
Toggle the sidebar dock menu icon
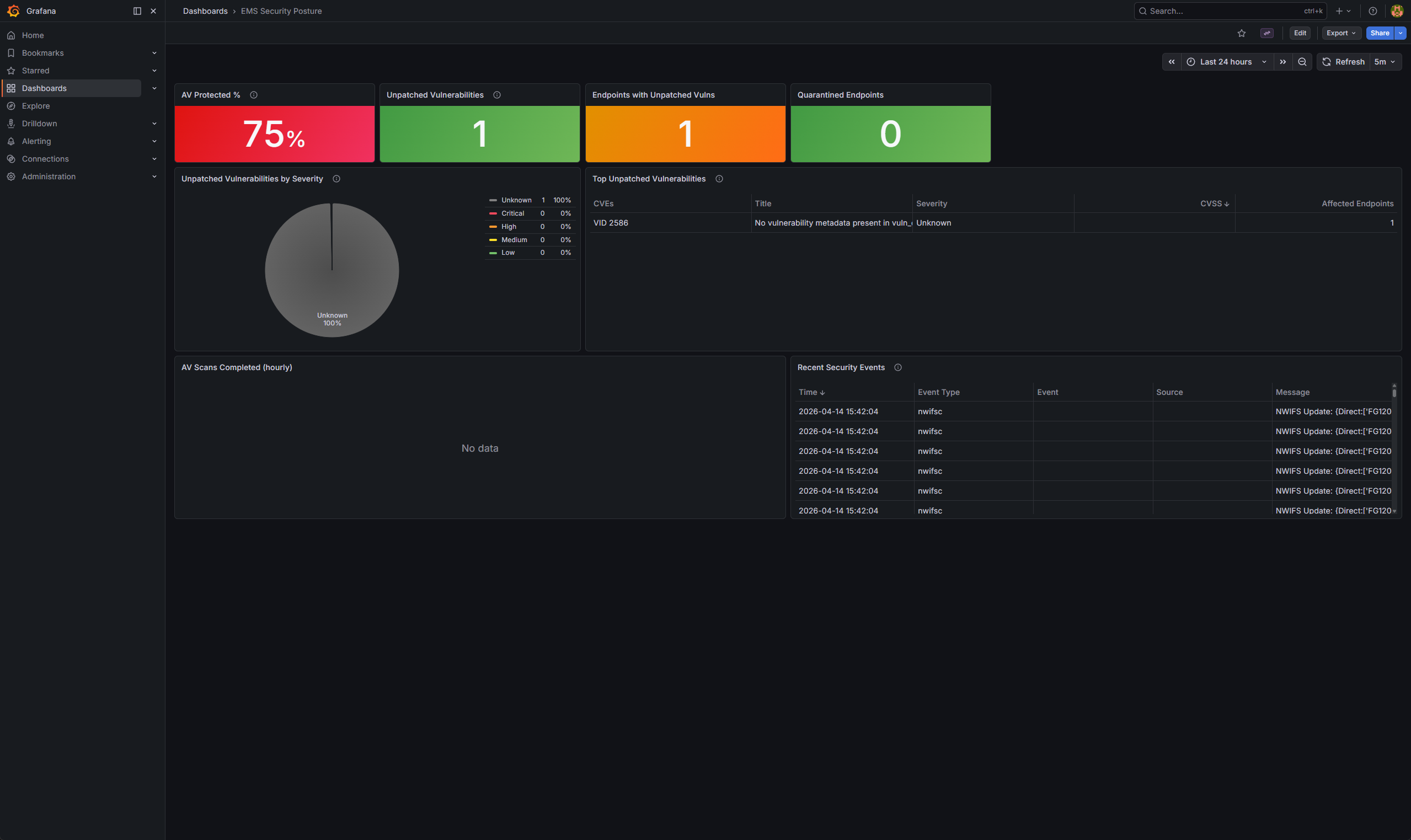tap(137, 10)
